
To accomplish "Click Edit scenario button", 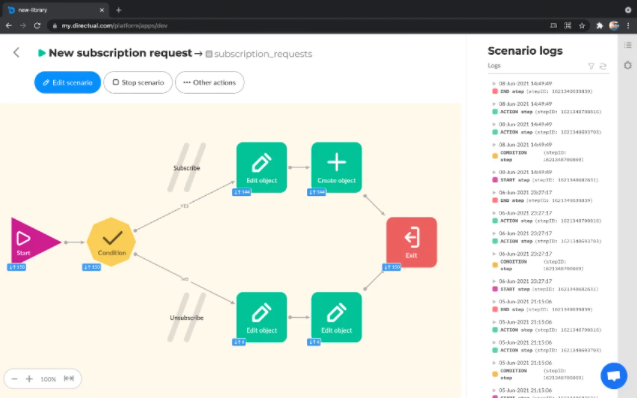I will (x=67, y=82).
